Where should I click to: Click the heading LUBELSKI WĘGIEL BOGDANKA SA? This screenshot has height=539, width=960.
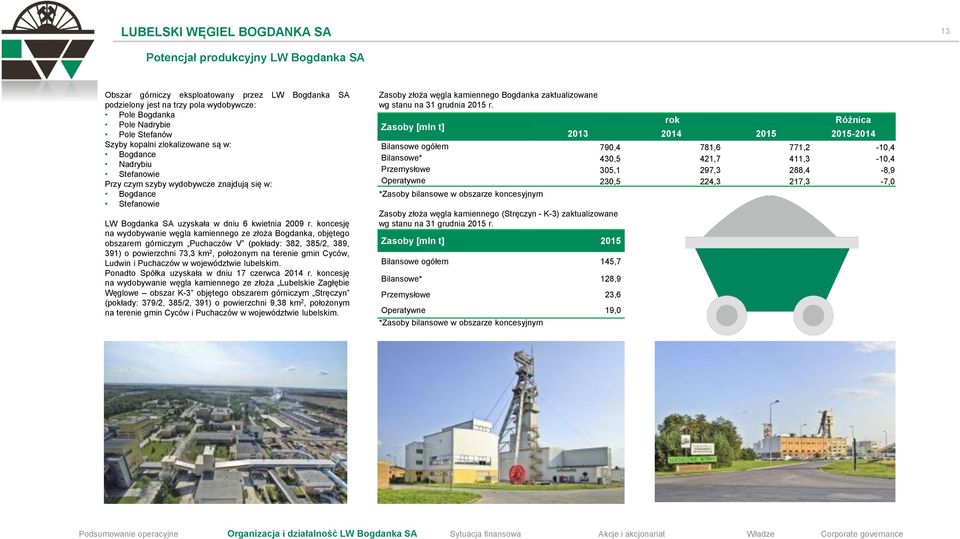[226, 32]
